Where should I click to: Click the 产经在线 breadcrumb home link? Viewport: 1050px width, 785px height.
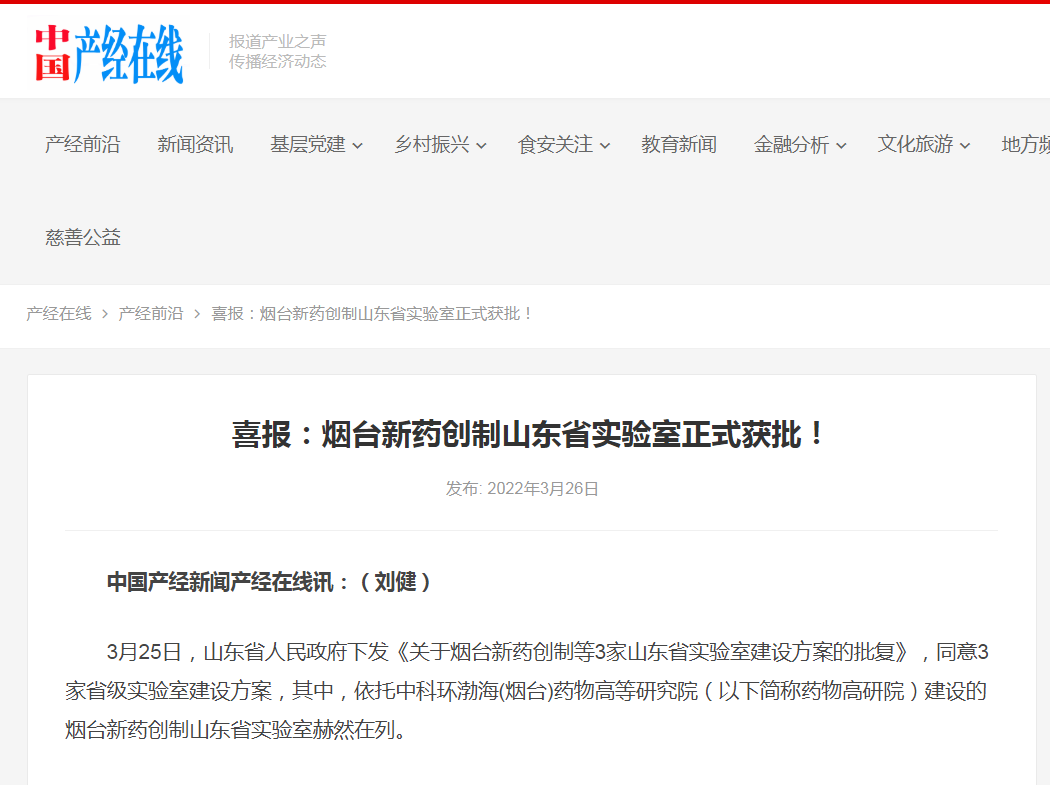click(58, 314)
